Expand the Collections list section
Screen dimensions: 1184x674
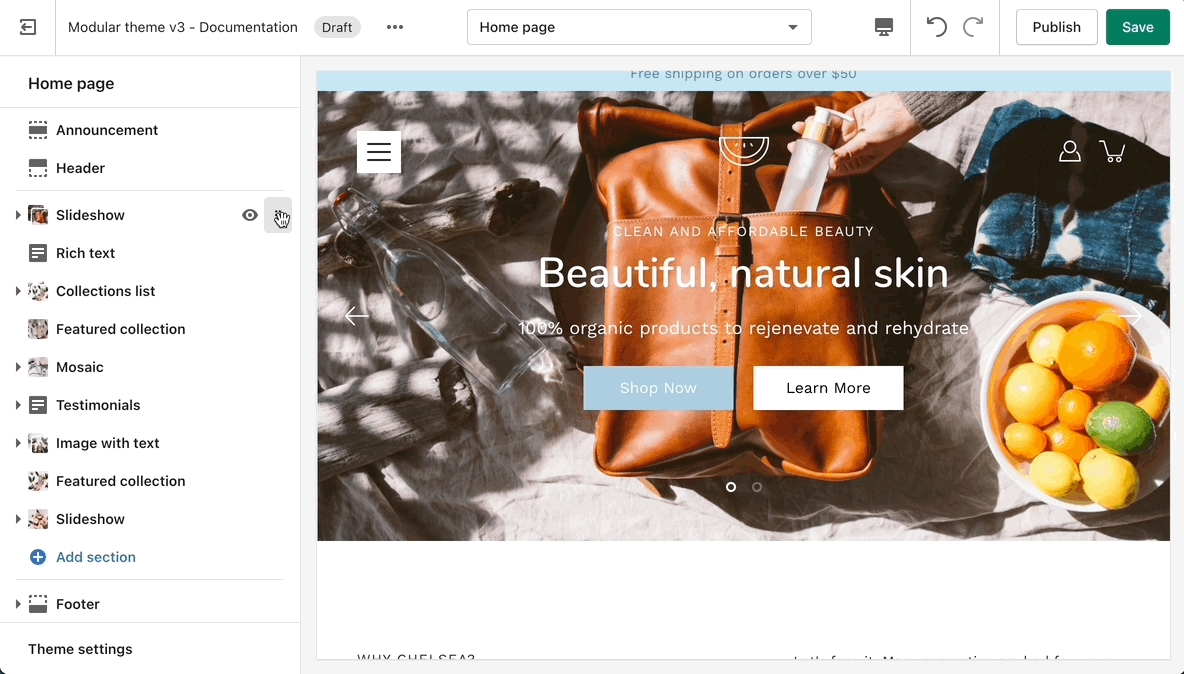tap(18, 291)
